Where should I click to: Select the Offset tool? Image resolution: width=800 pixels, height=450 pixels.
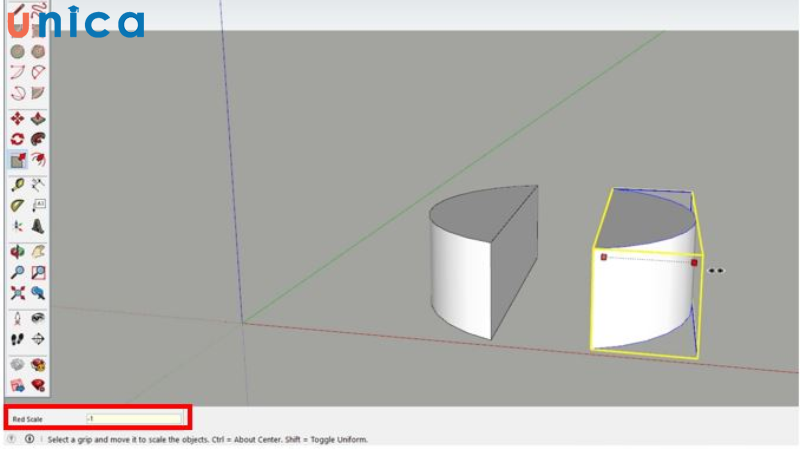click(38, 160)
